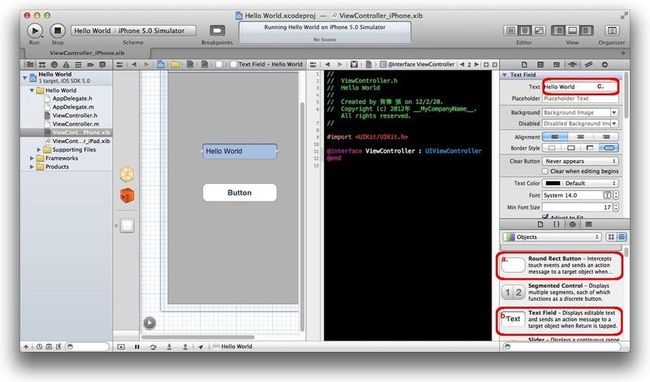Enable Clear when editing begins checkbox
This screenshot has width=650, height=382.
point(545,171)
